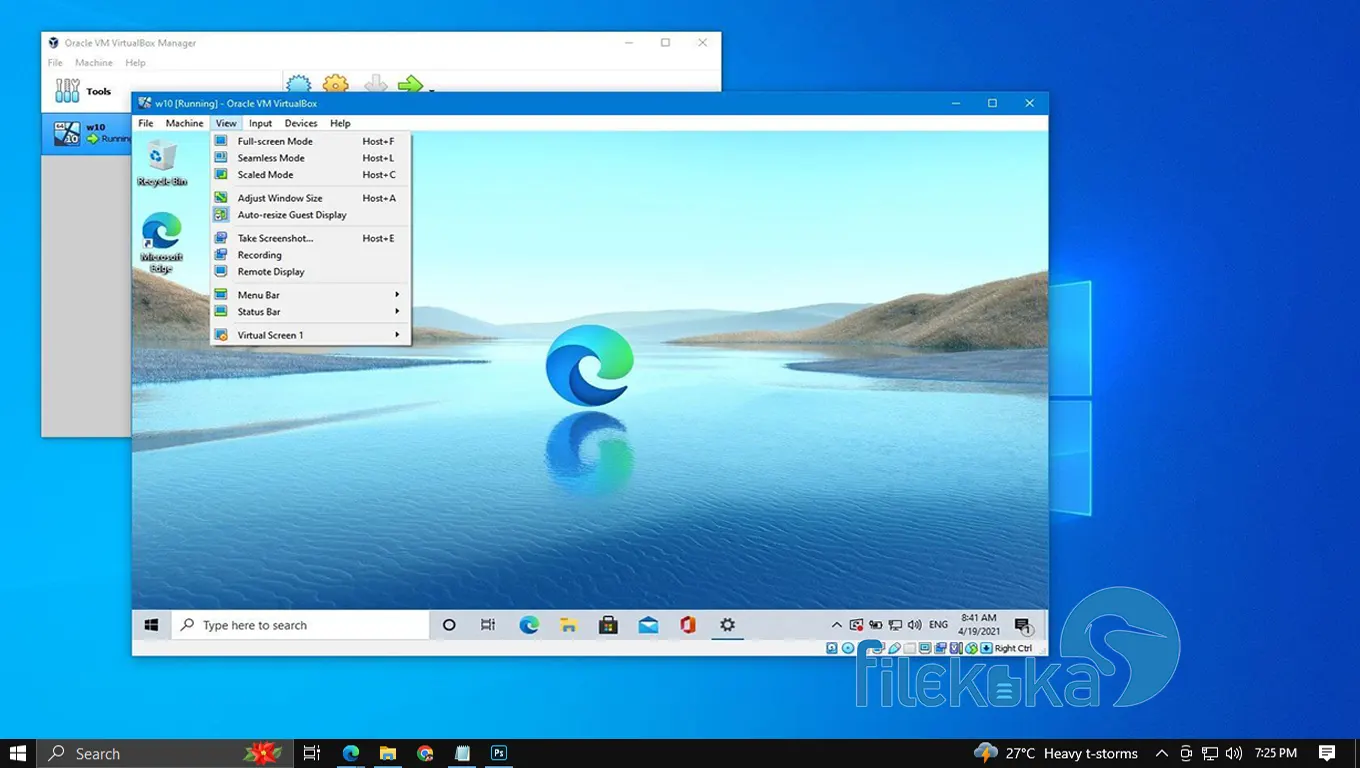Viewport: 1360px width, 768px height.
Task: Expand the Status Bar submenu
Action: (310, 312)
